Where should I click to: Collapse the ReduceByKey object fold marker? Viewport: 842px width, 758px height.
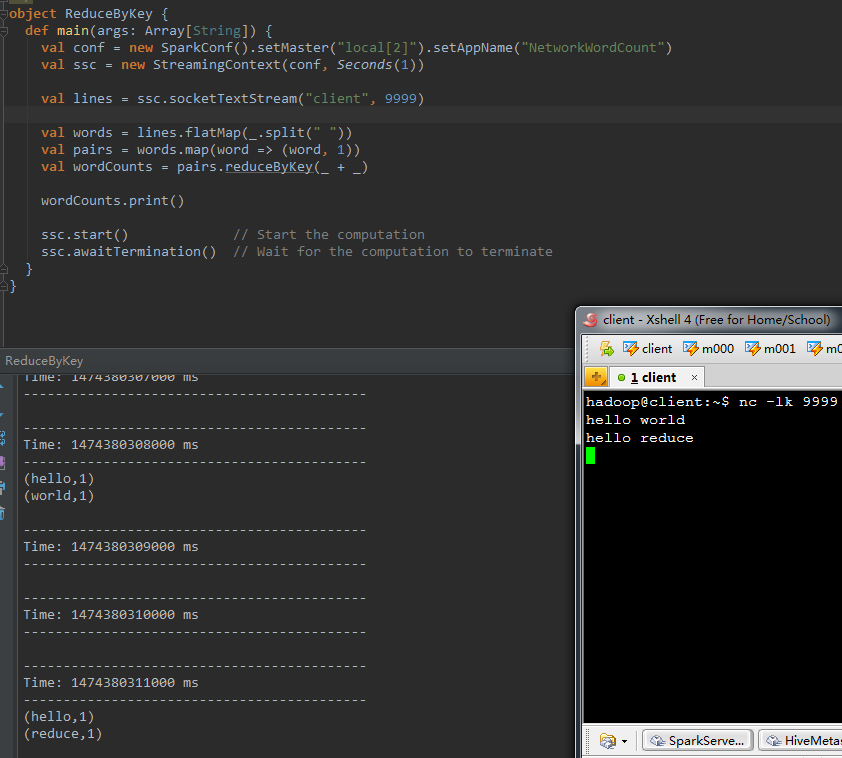tap(4, 14)
